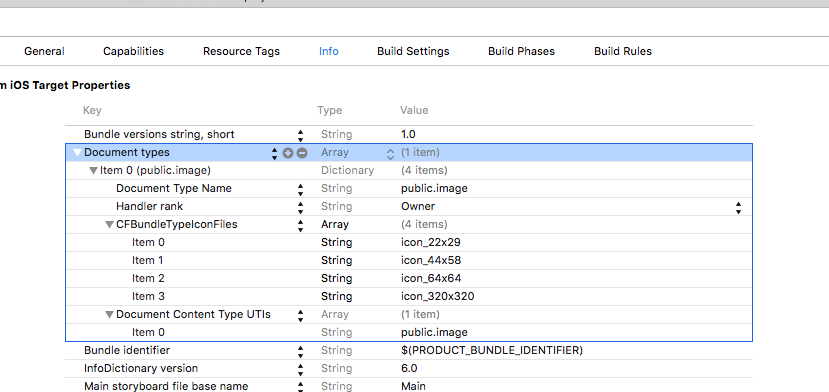Add a row with Document types plus icon

pos(288,153)
